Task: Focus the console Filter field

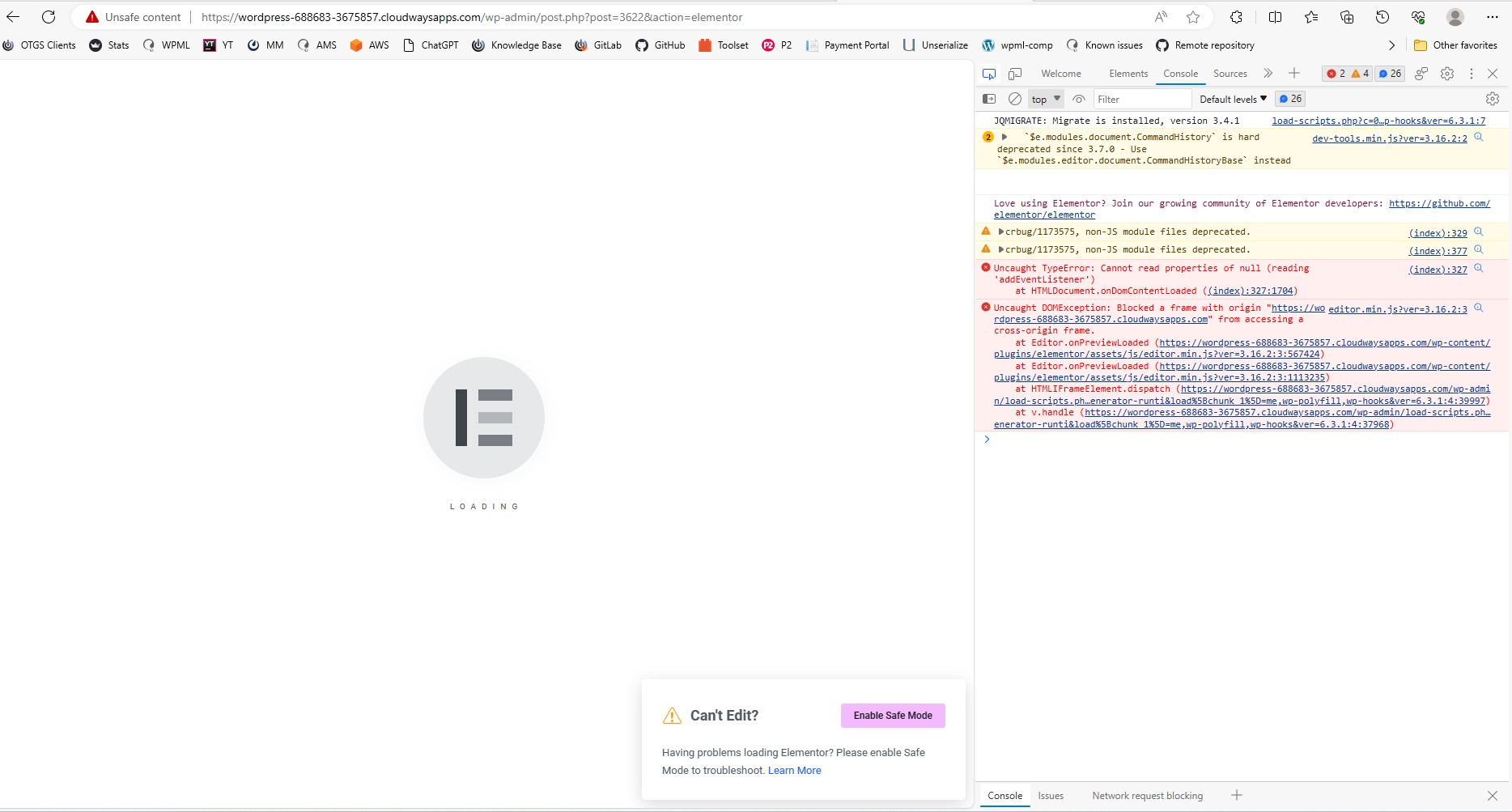Action: pos(1142,99)
